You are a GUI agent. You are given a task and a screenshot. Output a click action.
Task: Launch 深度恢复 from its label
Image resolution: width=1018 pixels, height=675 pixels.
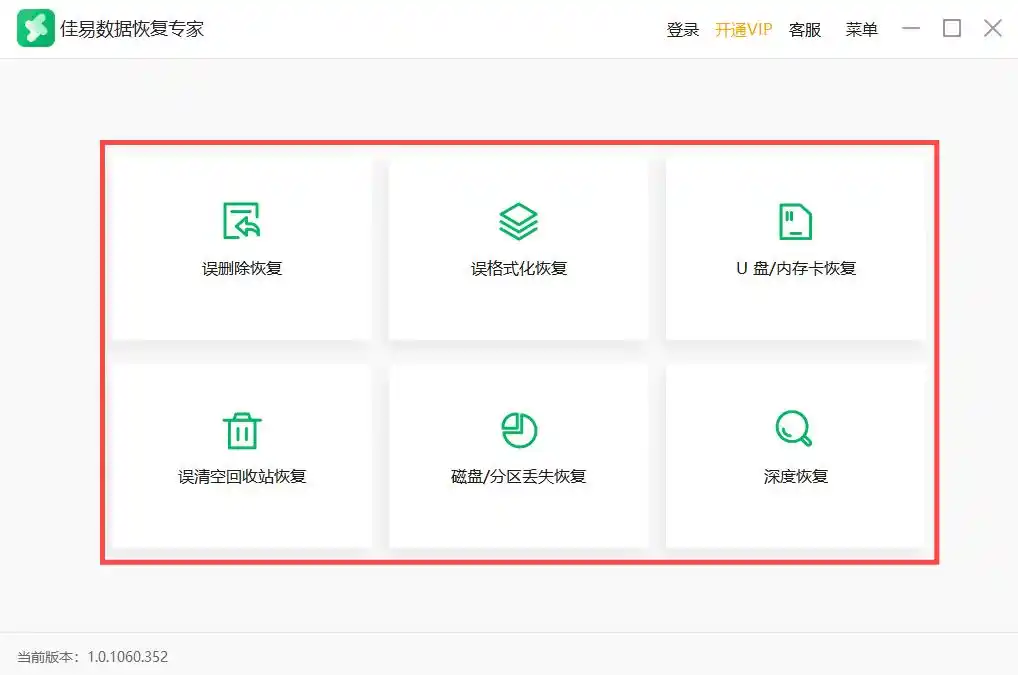[x=795, y=476]
